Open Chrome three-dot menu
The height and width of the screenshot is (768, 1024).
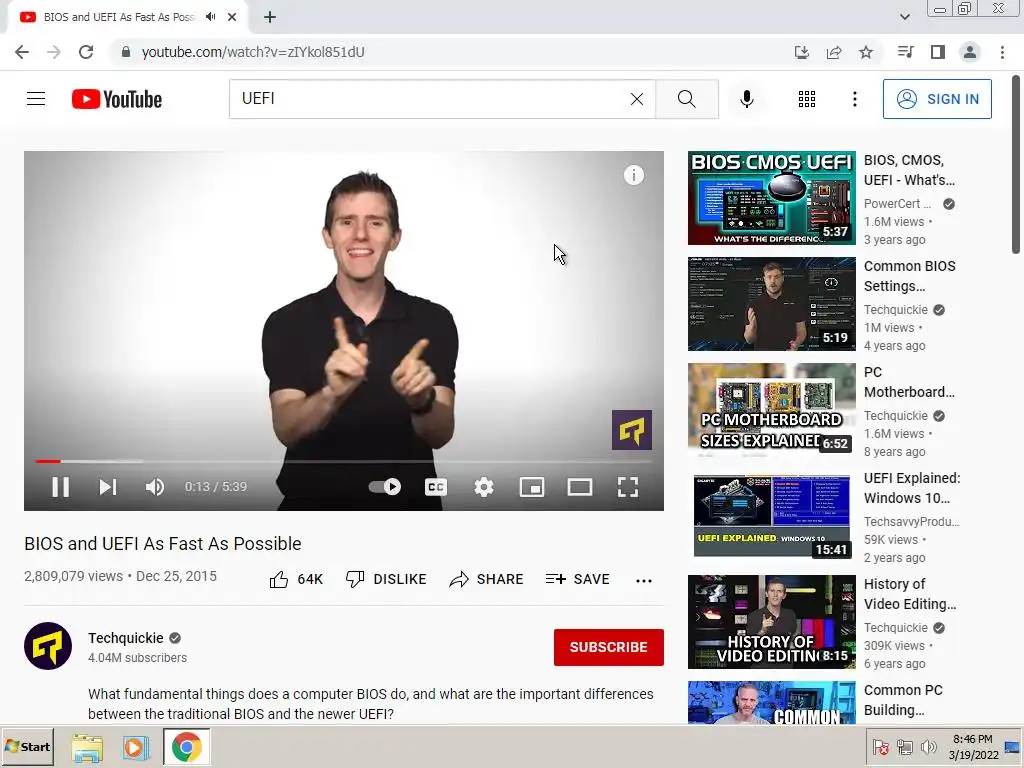1002,52
